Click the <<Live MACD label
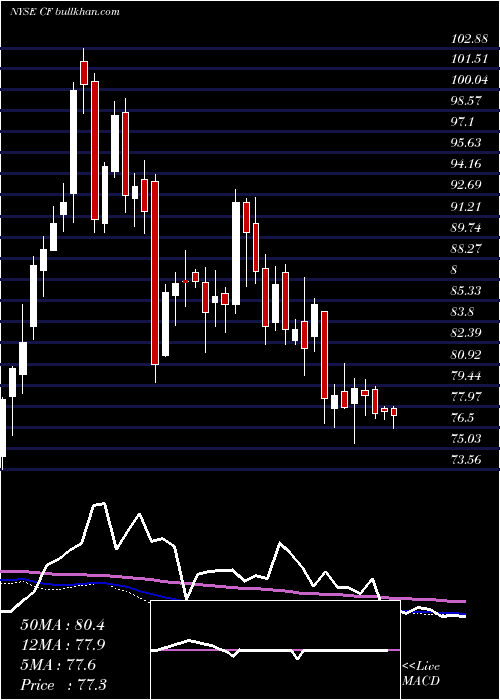The image size is (500, 700). [421, 674]
